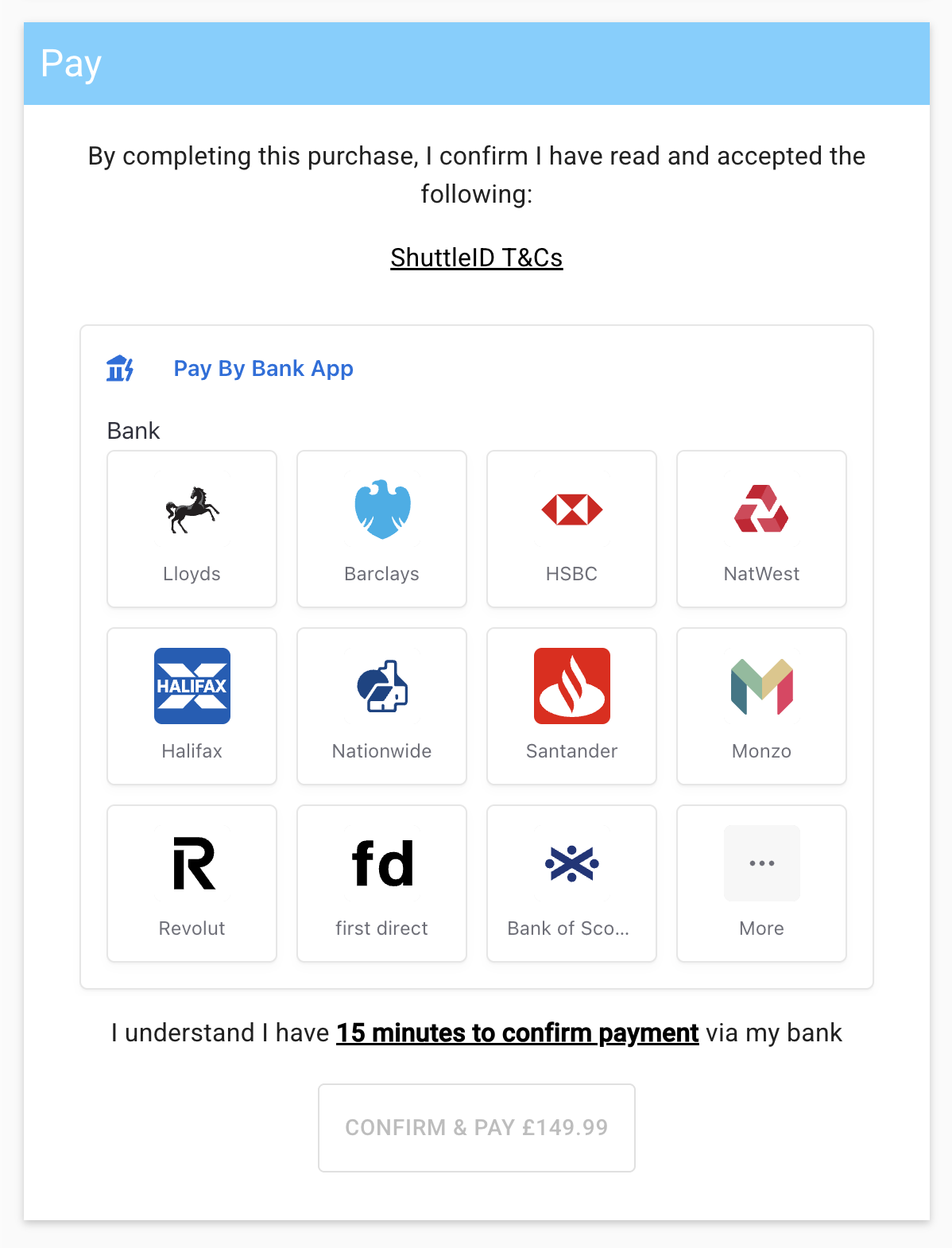Select the Barclays eagle logo
Viewport: 952px width, 1248px height.
(x=381, y=510)
